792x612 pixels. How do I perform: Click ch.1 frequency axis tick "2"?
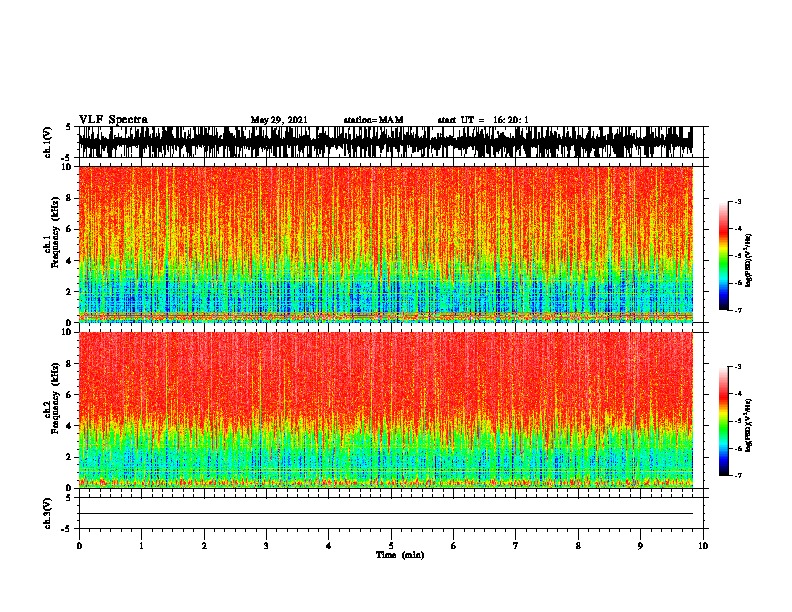coord(69,291)
